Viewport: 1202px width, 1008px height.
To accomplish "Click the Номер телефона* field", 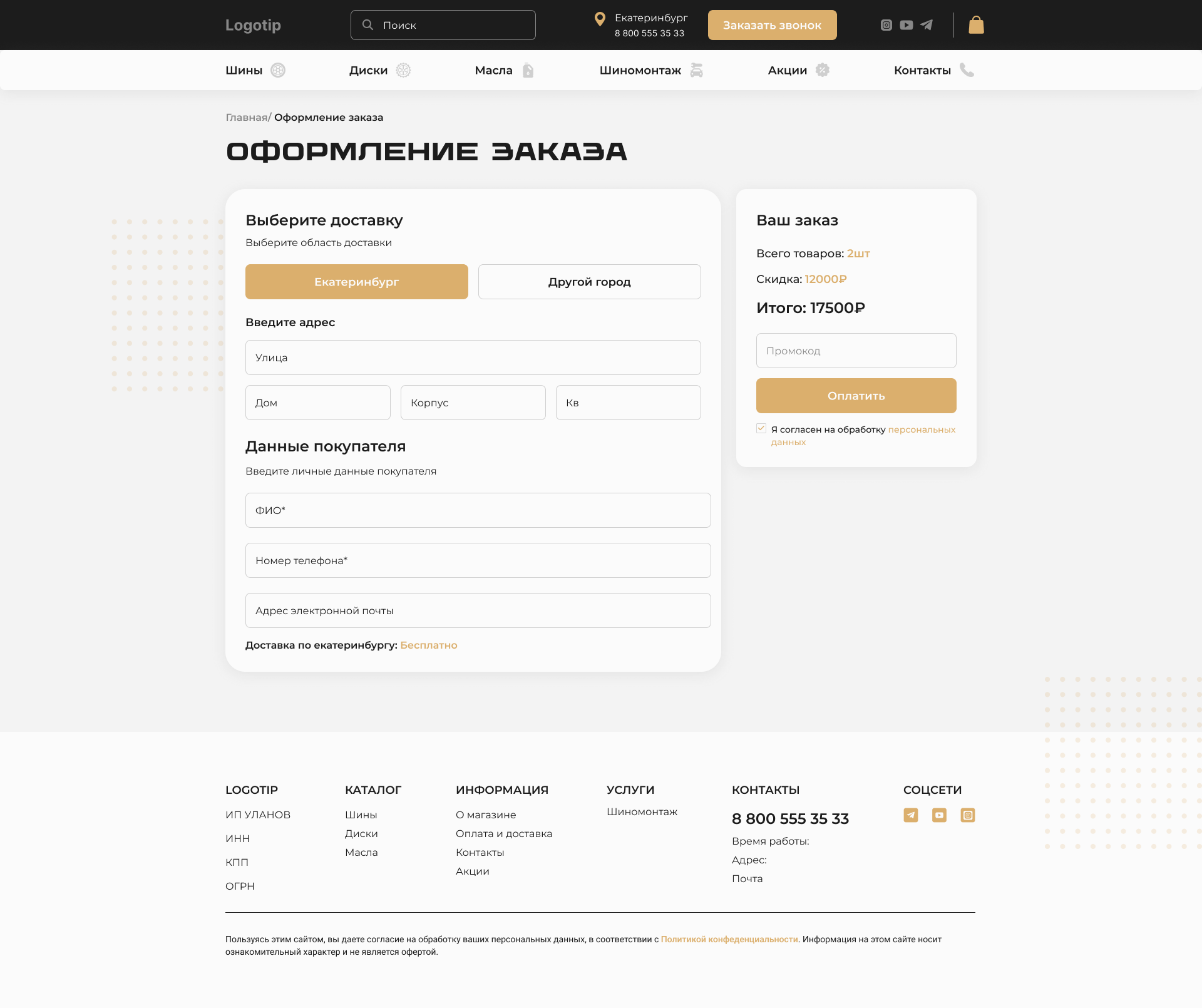I will (478, 560).
